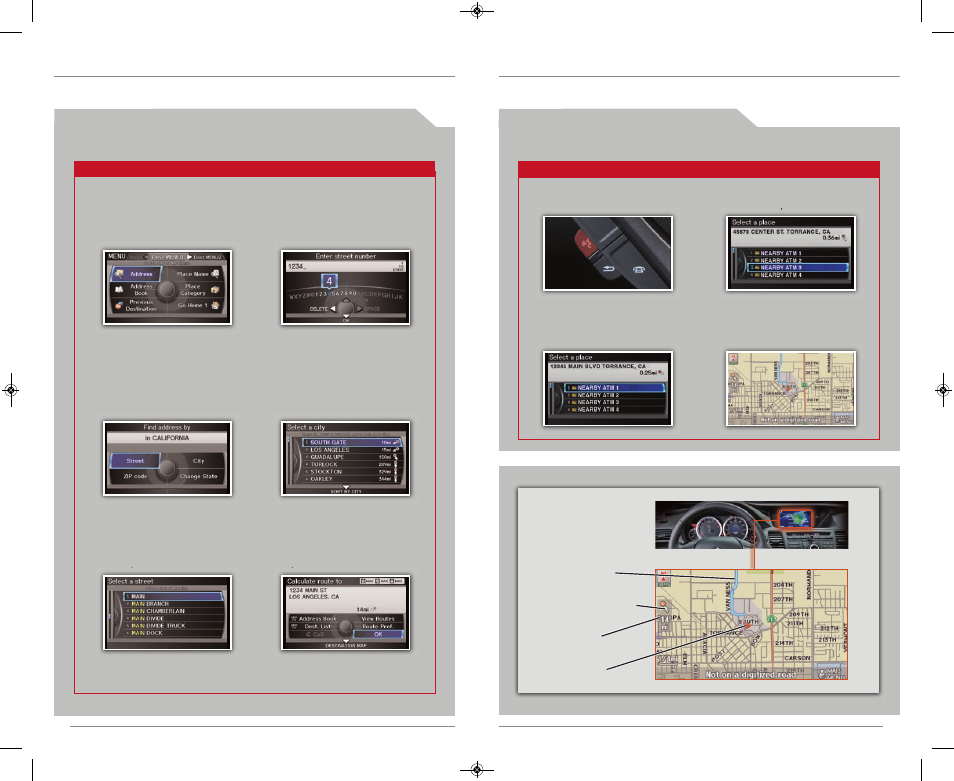This screenshot has width=954, height=781.
Task: Select the Dest MENU 1 tab
Action: (x=167, y=257)
